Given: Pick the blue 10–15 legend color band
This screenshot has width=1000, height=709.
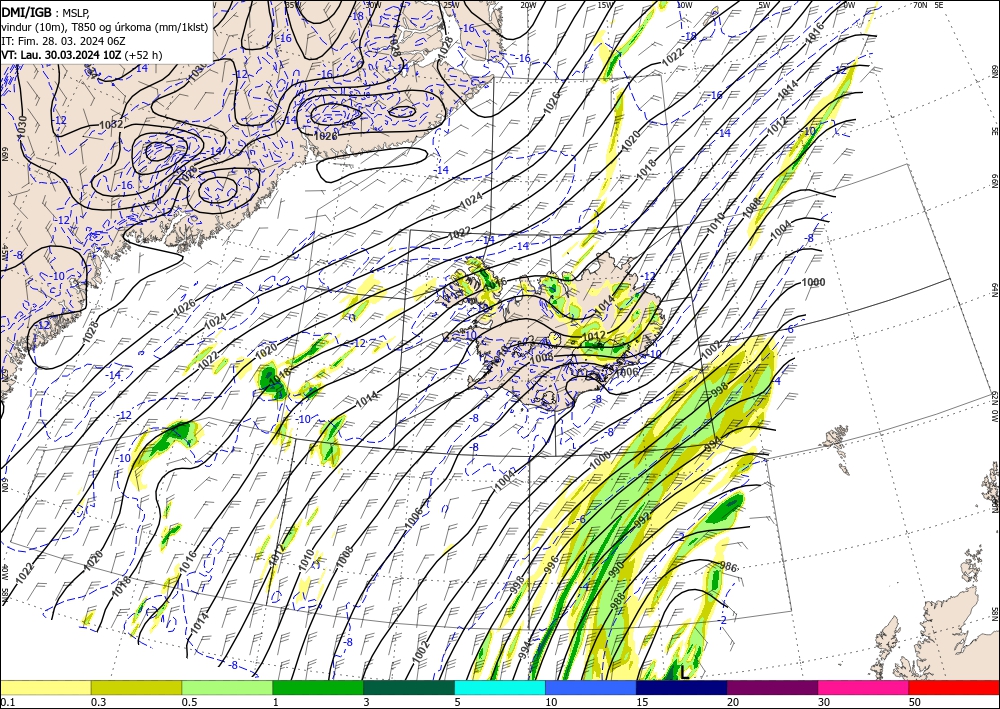Looking at the screenshot, I should click(x=591, y=687).
